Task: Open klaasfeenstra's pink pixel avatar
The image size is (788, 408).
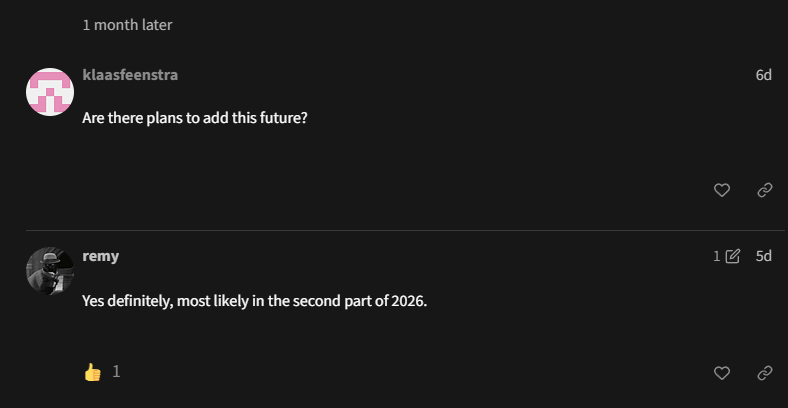Action: click(x=50, y=93)
